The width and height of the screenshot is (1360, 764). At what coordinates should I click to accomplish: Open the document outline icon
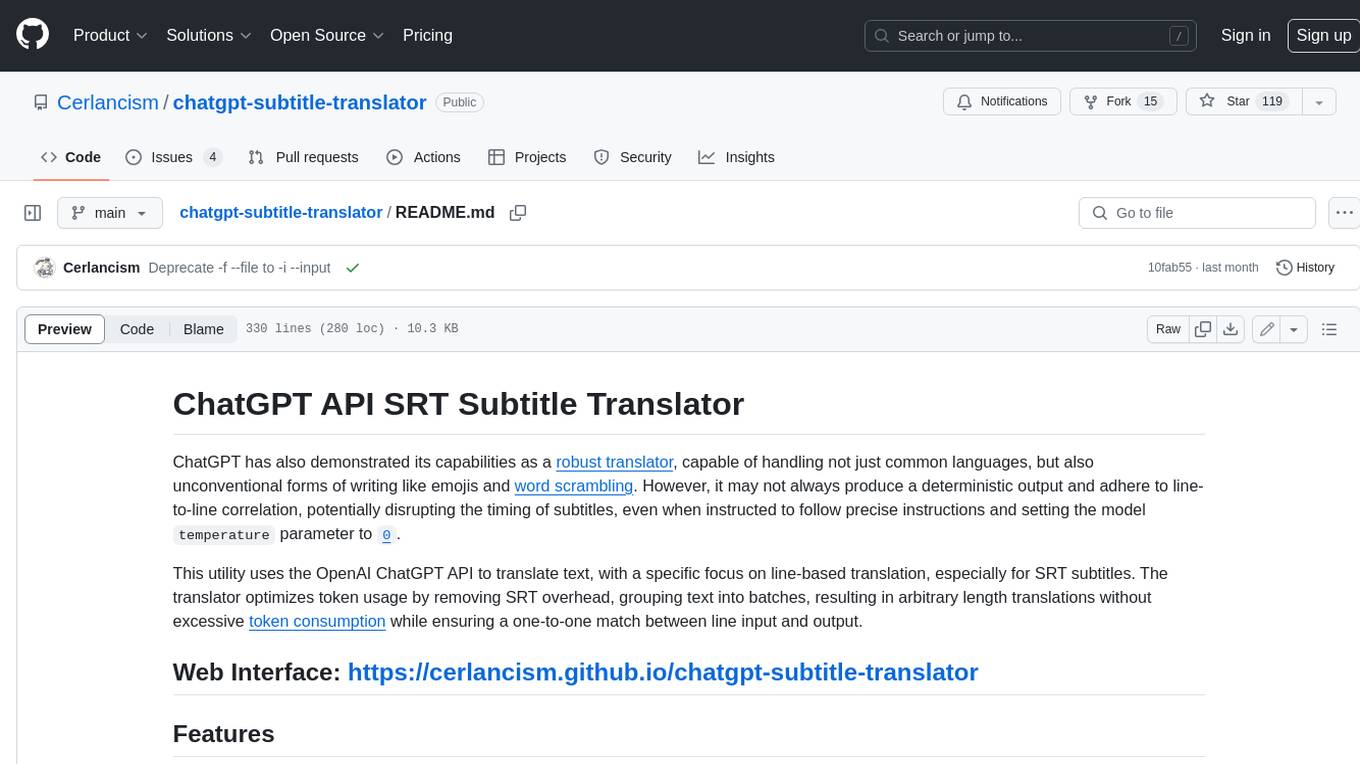1329,329
